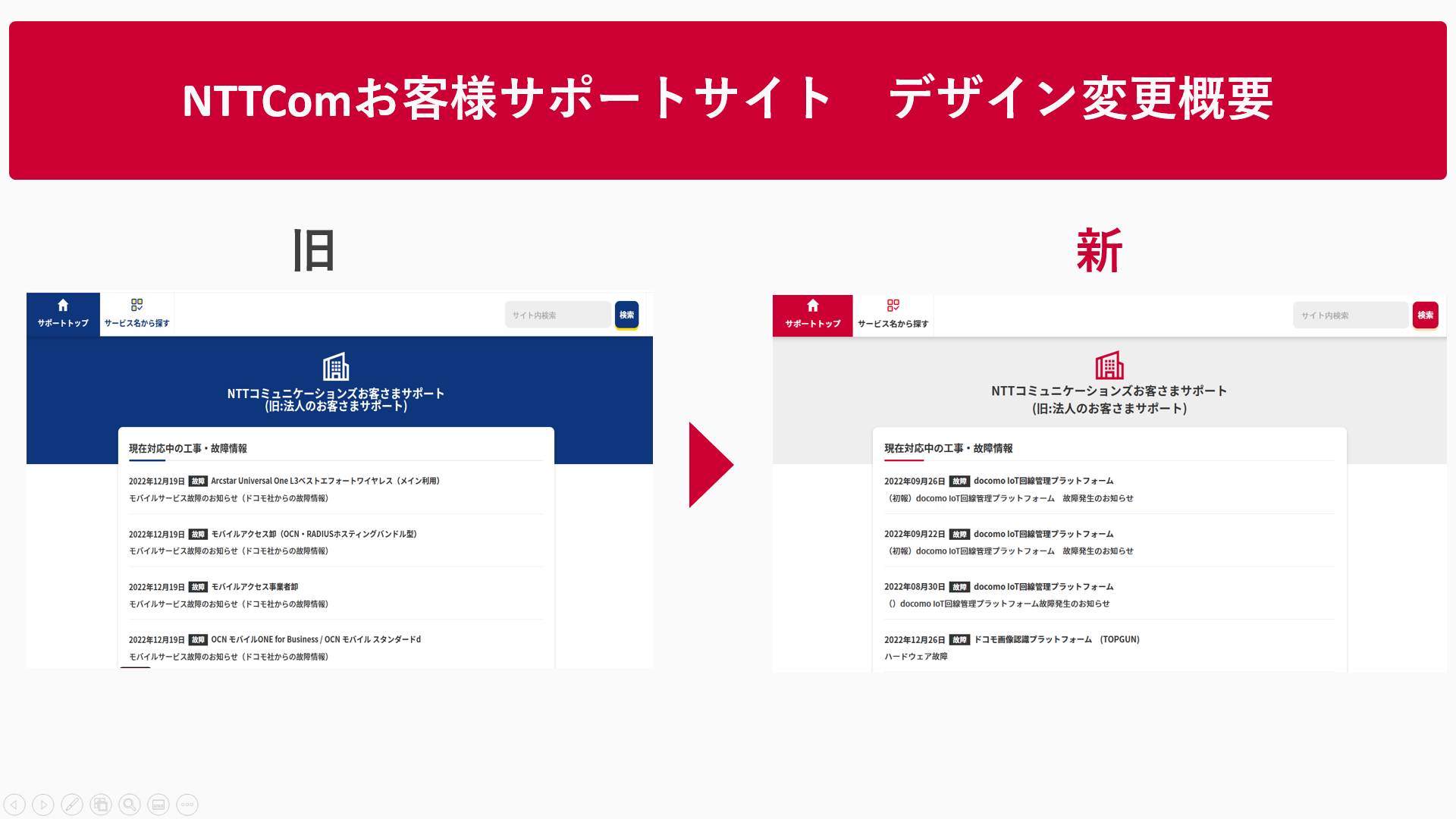Image resolution: width=1456 pixels, height=819 pixels.
Task: Click 現在対応中の工事・故障情報 heading in new site
Action: [x=949, y=448]
